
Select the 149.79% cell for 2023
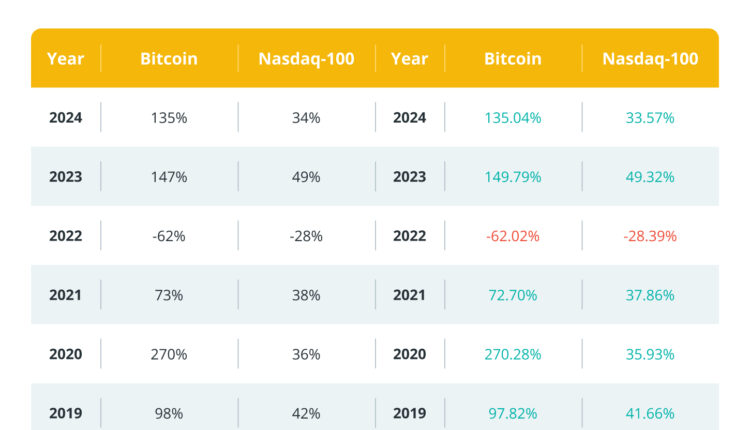(512, 177)
